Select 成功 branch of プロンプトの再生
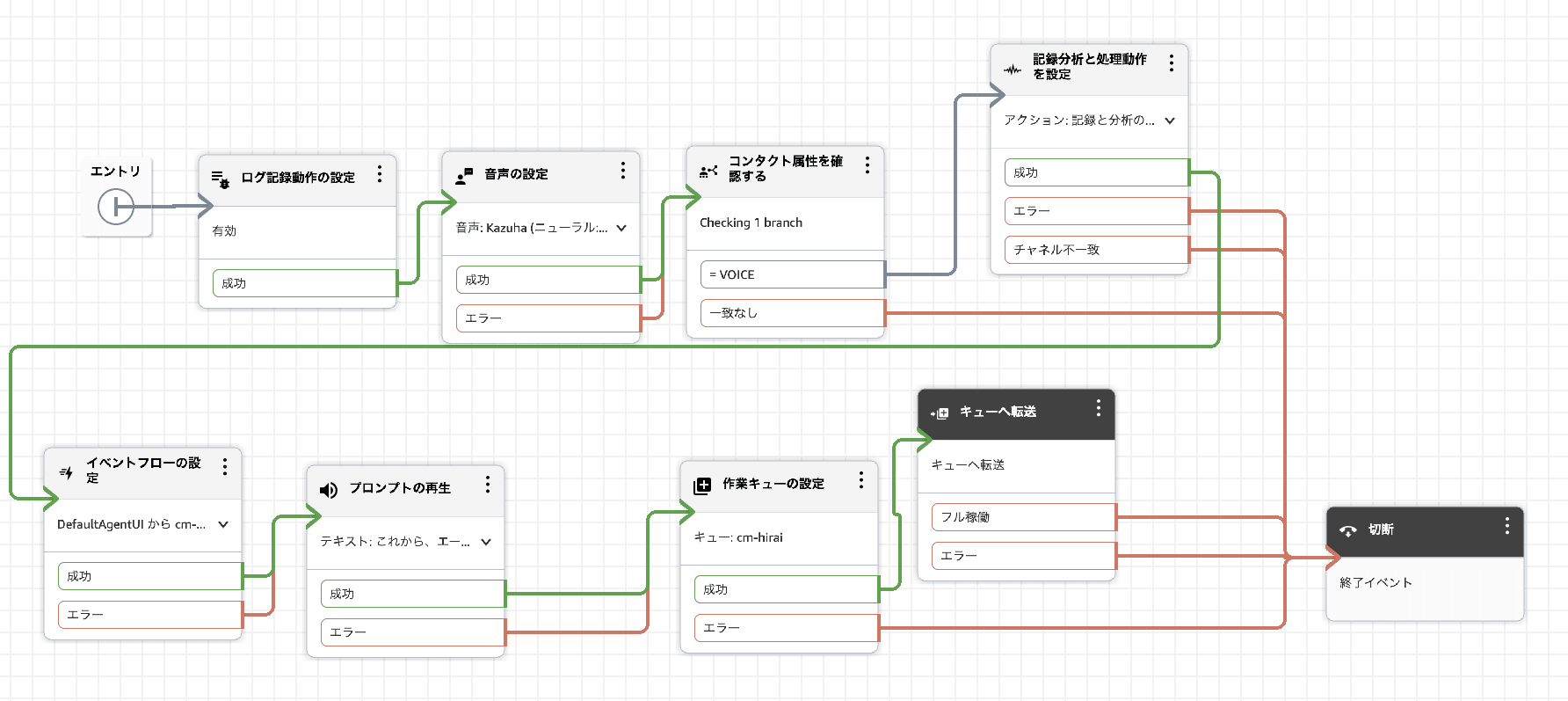Screen dimensions: 1568x701 pyautogui.click(x=413, y=594)
